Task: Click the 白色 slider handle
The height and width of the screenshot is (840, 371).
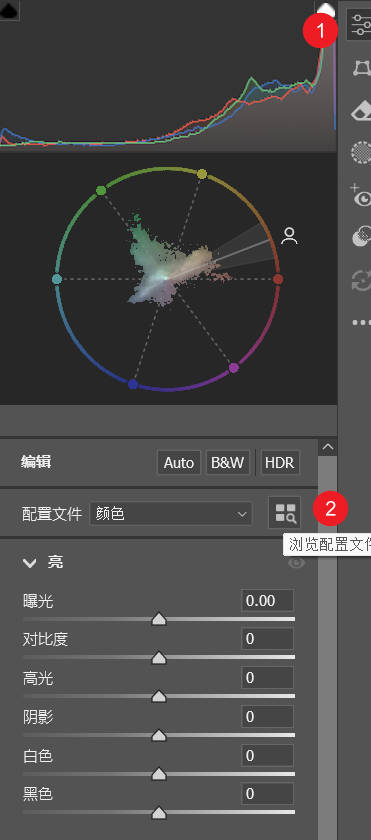Action: [x=159, y=774]
